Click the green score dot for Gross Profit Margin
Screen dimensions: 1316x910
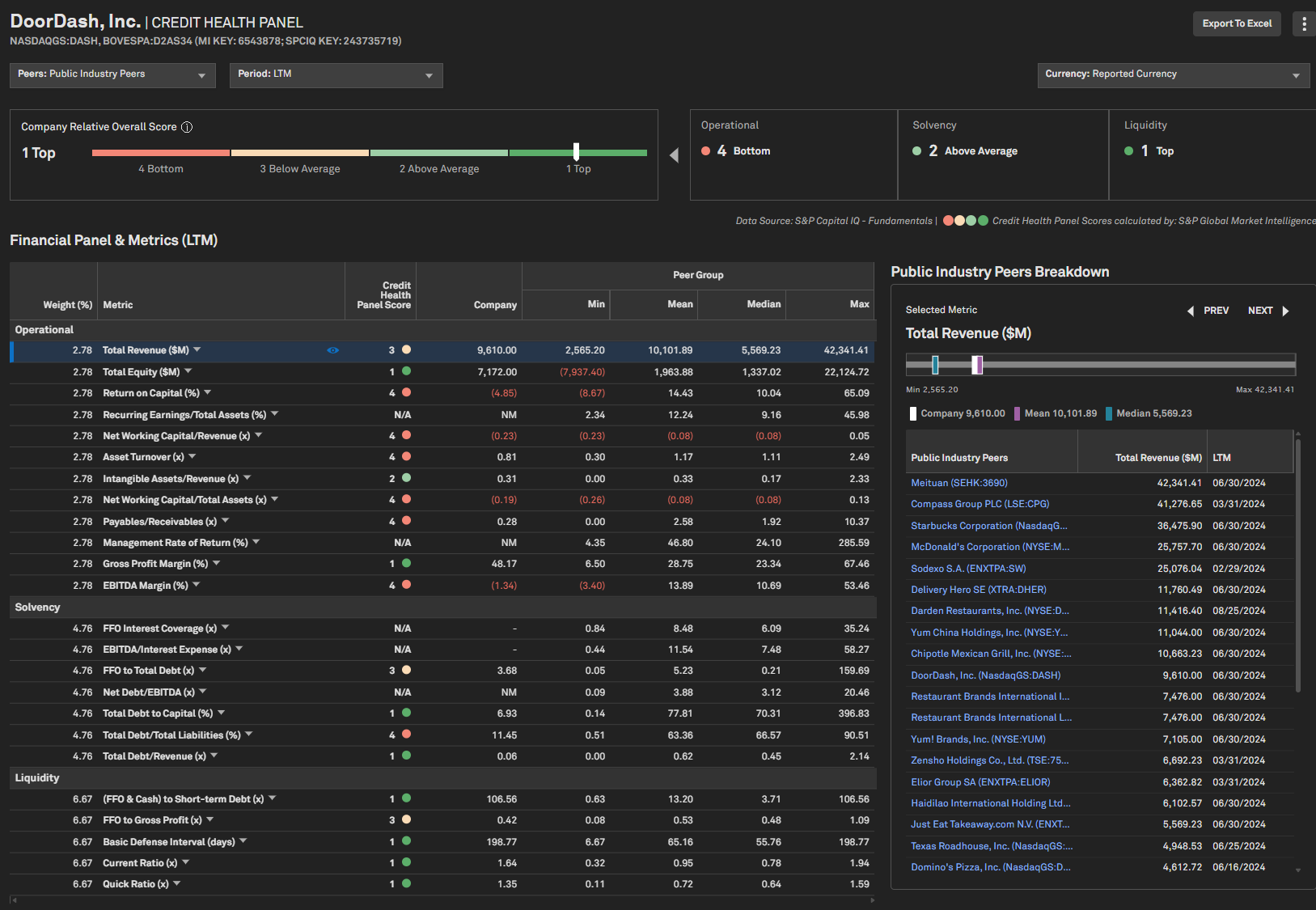point(407,563)
